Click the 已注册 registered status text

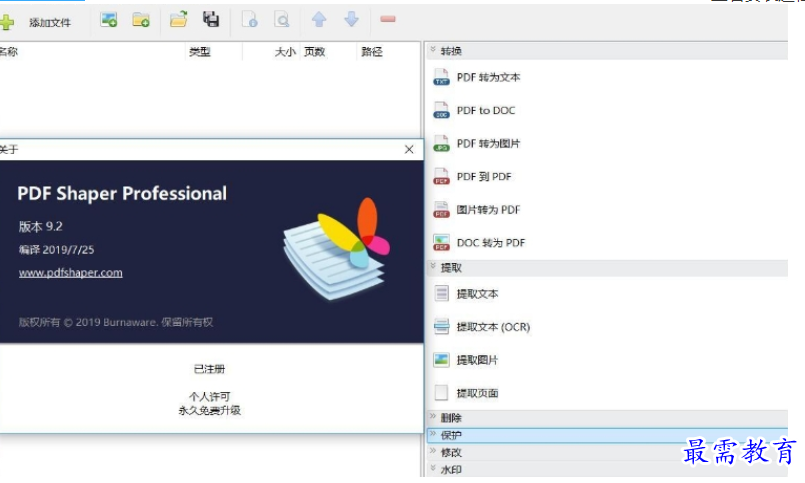[209, 369]
